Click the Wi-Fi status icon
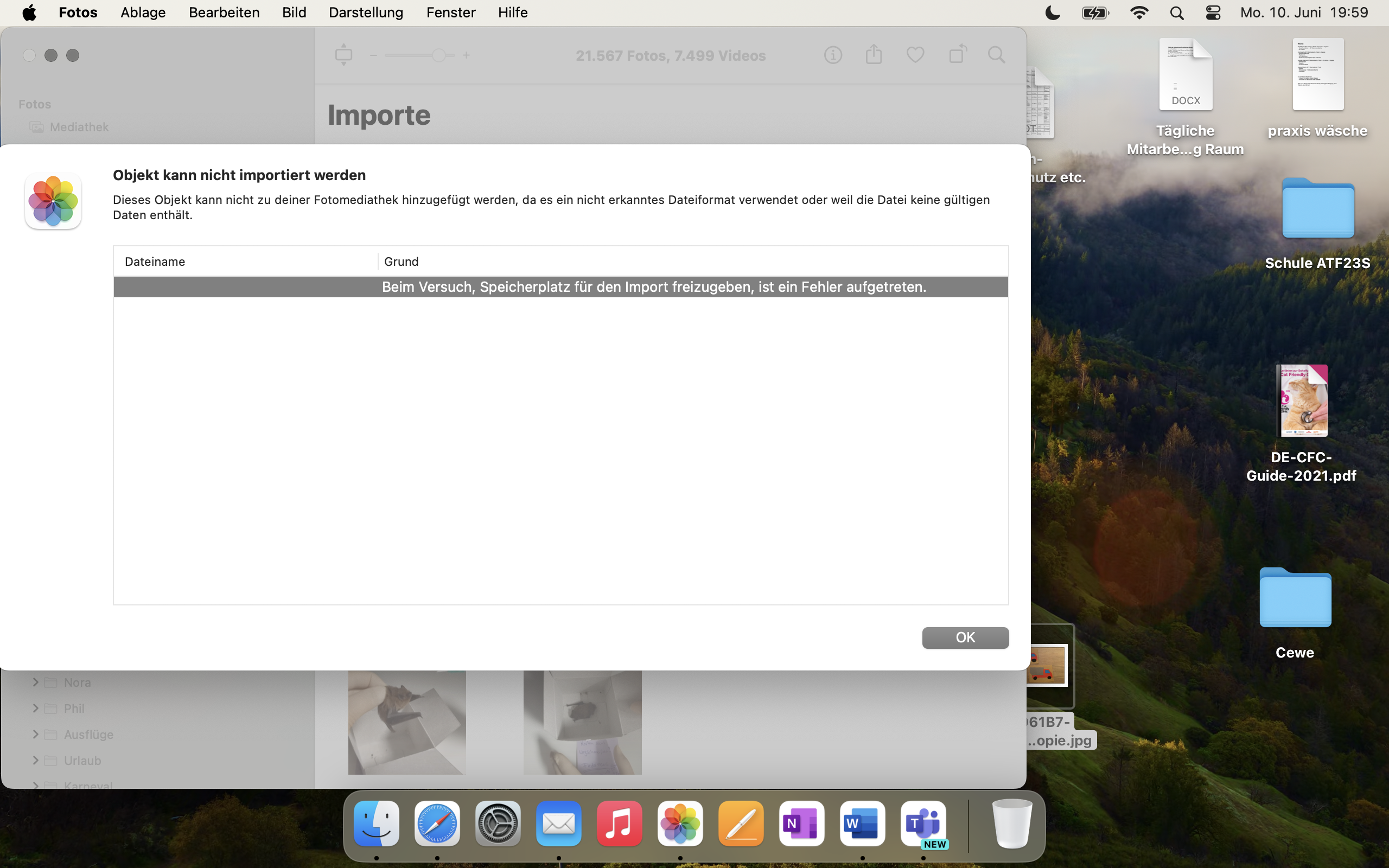 coord(1139,12)
